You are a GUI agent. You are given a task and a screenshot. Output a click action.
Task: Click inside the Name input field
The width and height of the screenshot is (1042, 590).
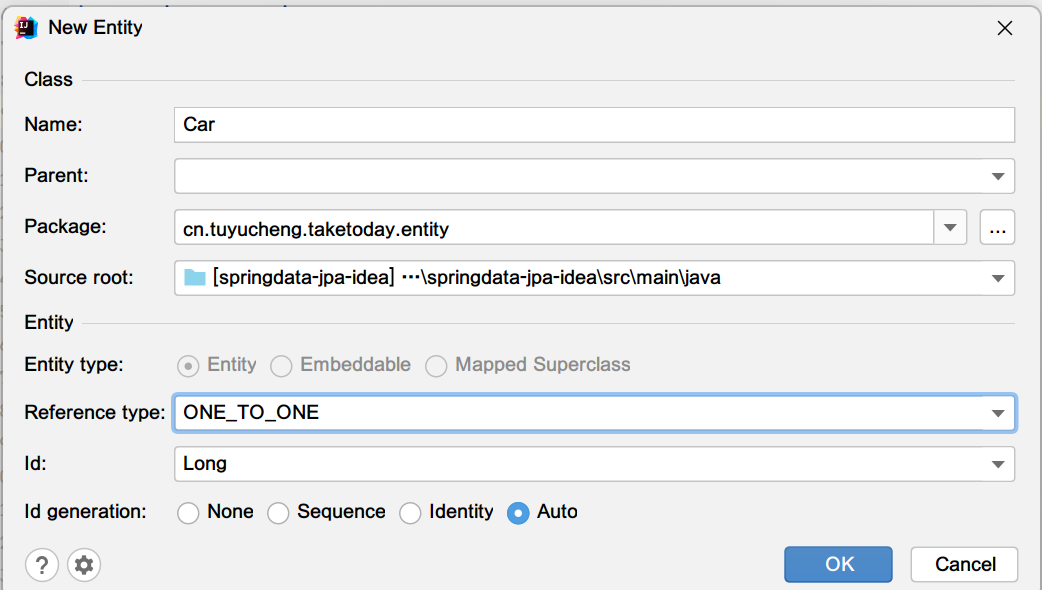pos(400,124)
